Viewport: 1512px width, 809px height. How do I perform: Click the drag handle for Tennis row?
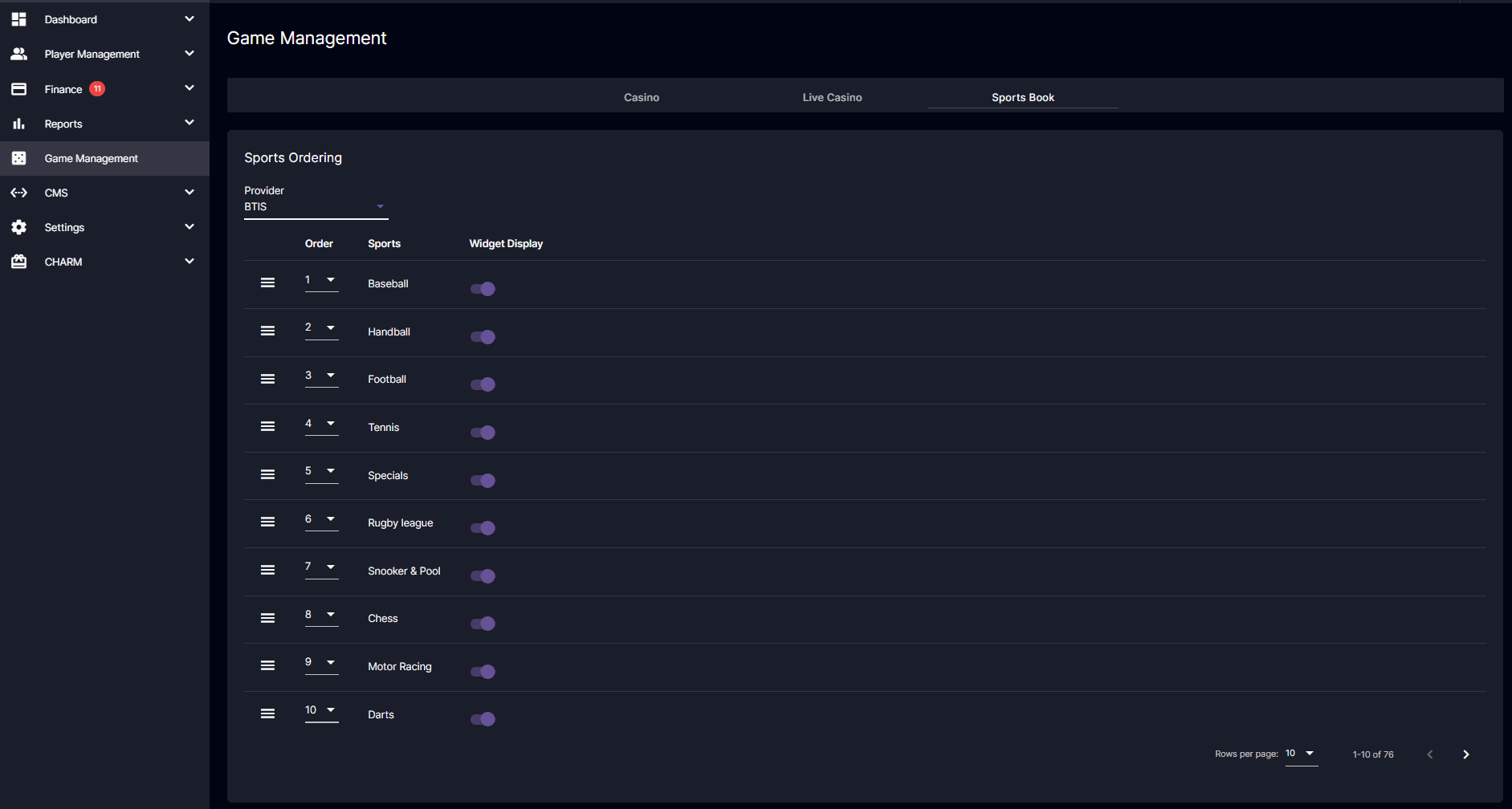(x=268, y=426)
